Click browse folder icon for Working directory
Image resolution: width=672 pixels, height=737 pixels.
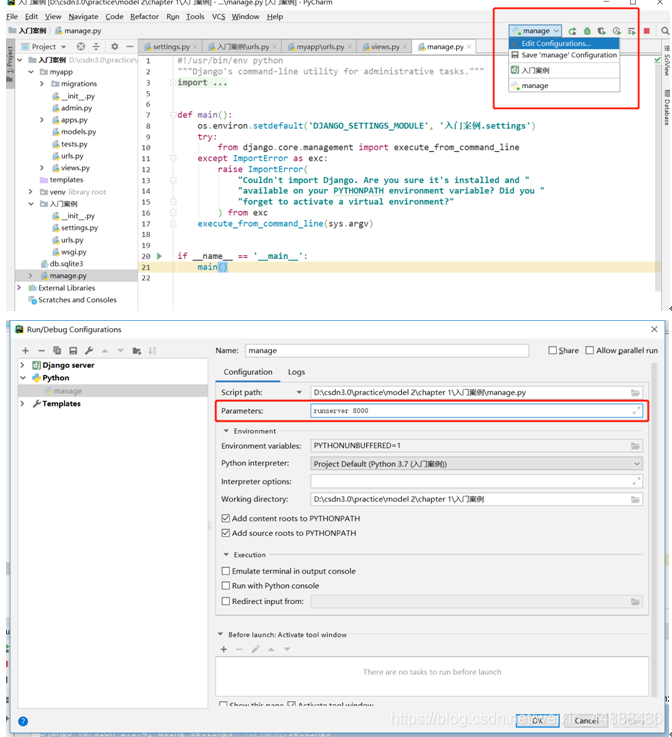click(x=635, y=499)
